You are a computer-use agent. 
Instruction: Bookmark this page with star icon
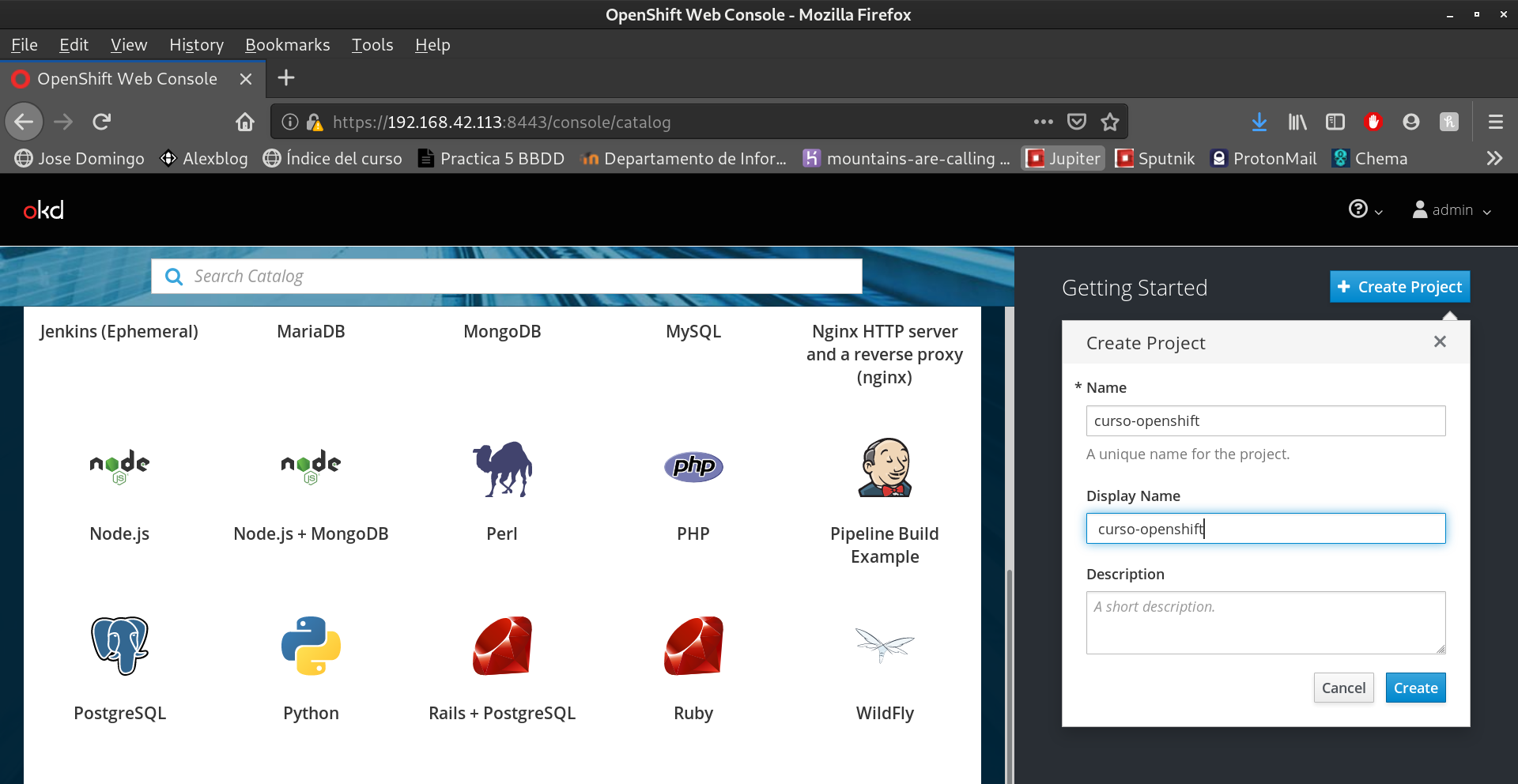[1110, 122]
